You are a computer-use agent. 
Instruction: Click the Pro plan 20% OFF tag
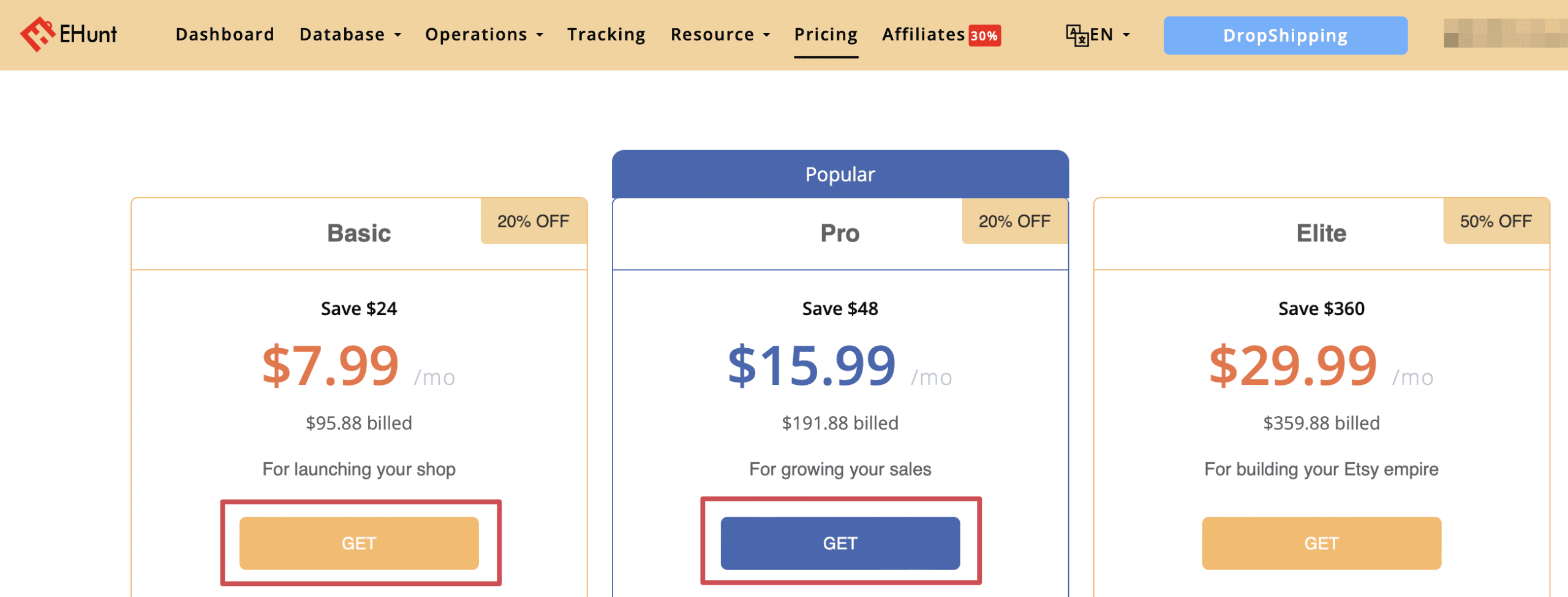tap(1014, 221)
